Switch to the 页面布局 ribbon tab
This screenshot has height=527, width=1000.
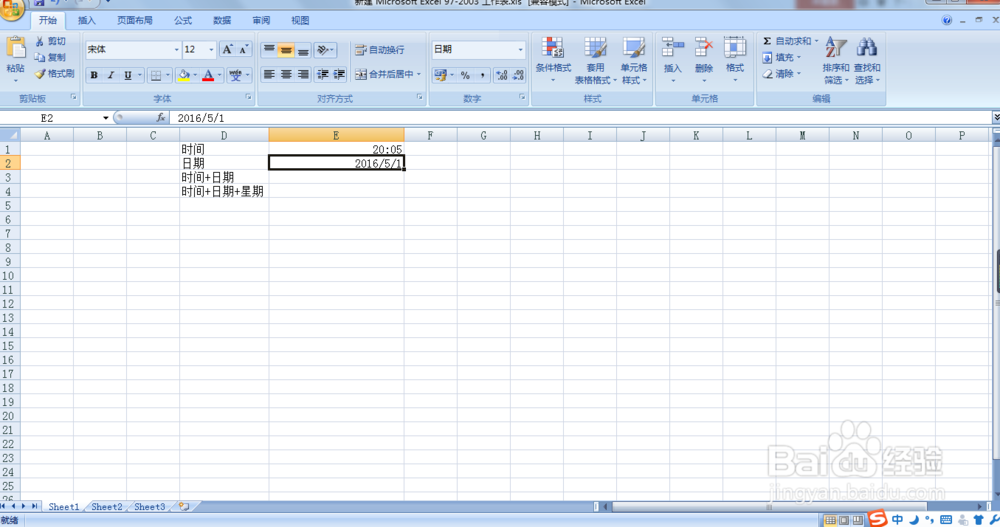pyautogui.click(x=135, y=20)
